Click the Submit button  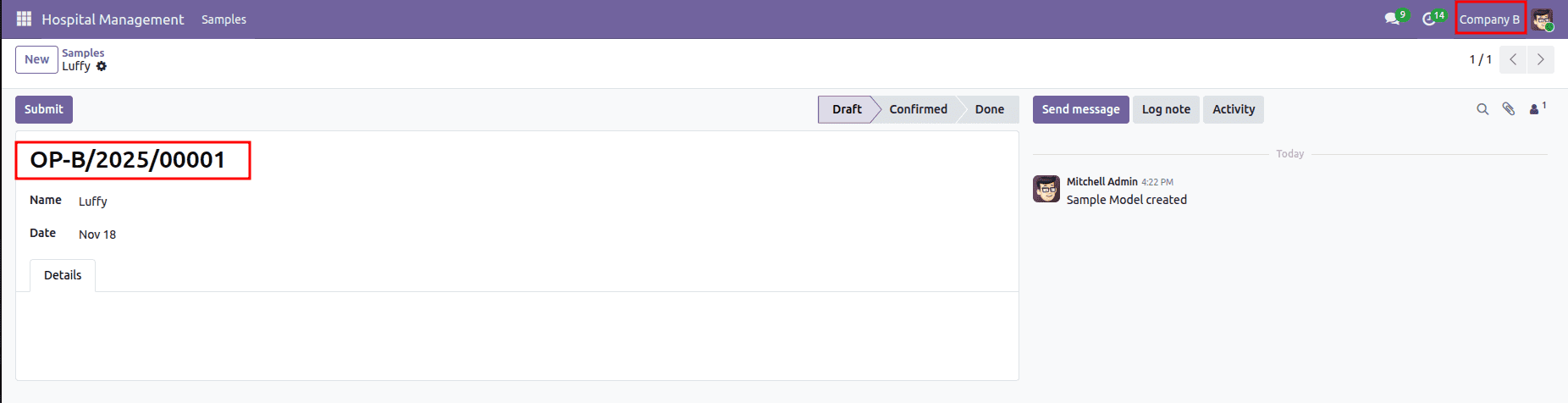coord(44,109)
